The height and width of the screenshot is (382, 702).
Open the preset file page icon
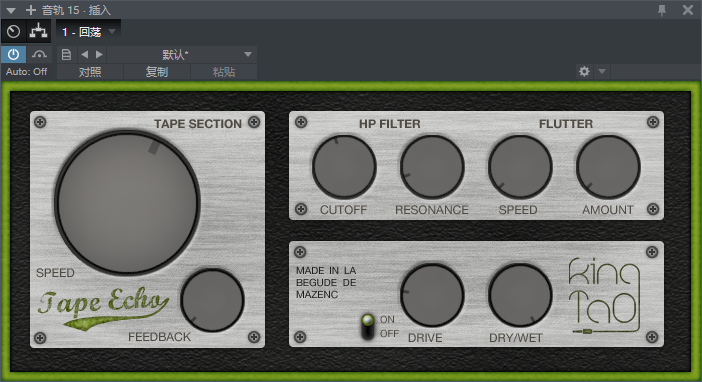66,55
